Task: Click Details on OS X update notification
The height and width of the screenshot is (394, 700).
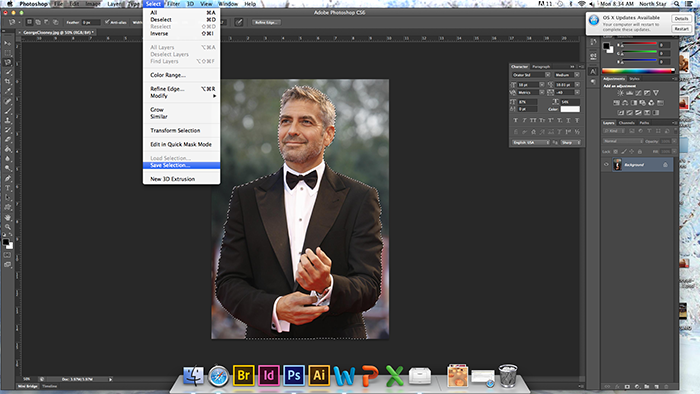Action: pos(681,19)
